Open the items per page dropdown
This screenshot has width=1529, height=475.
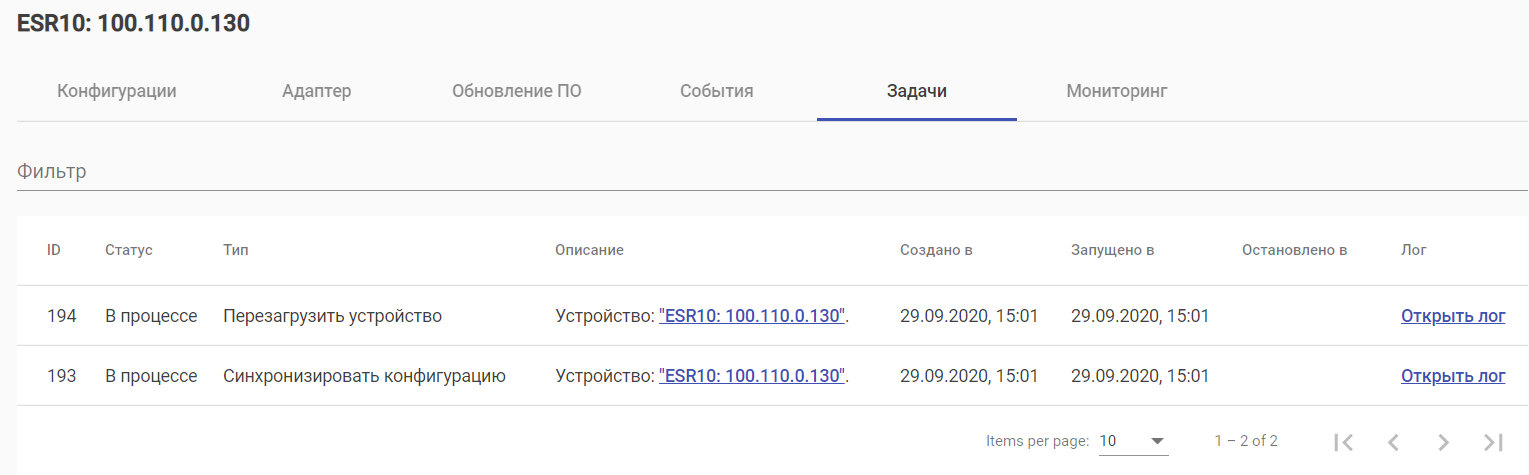coord(1133,441)
